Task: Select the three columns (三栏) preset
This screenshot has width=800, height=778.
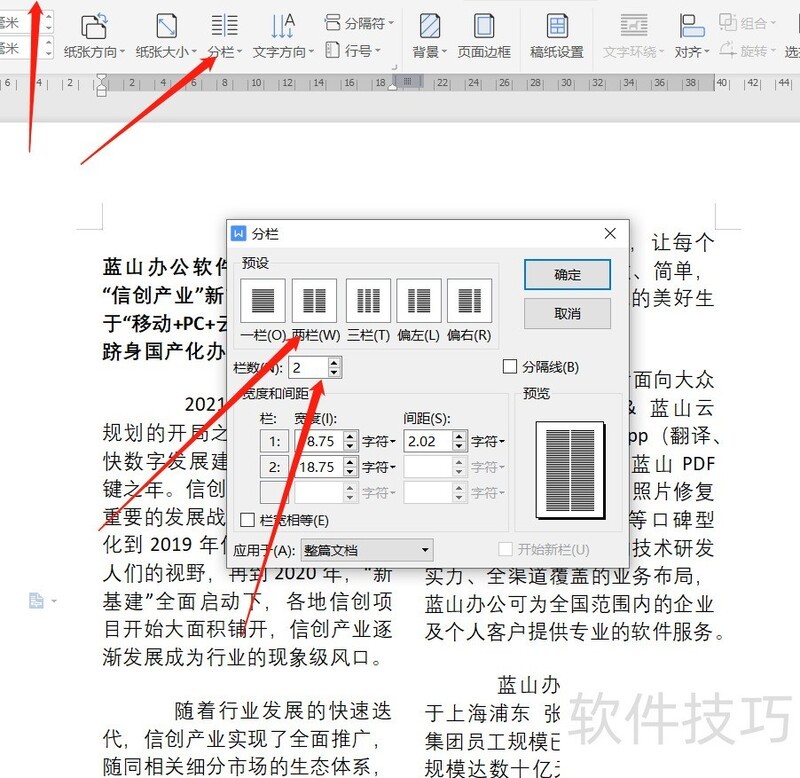Action: point(368,300)
